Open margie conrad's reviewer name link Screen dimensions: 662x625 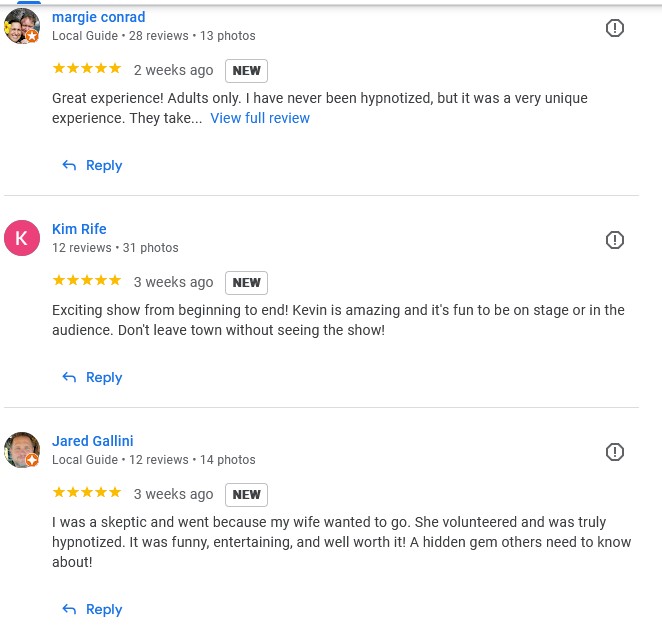(x=98, y=17)
